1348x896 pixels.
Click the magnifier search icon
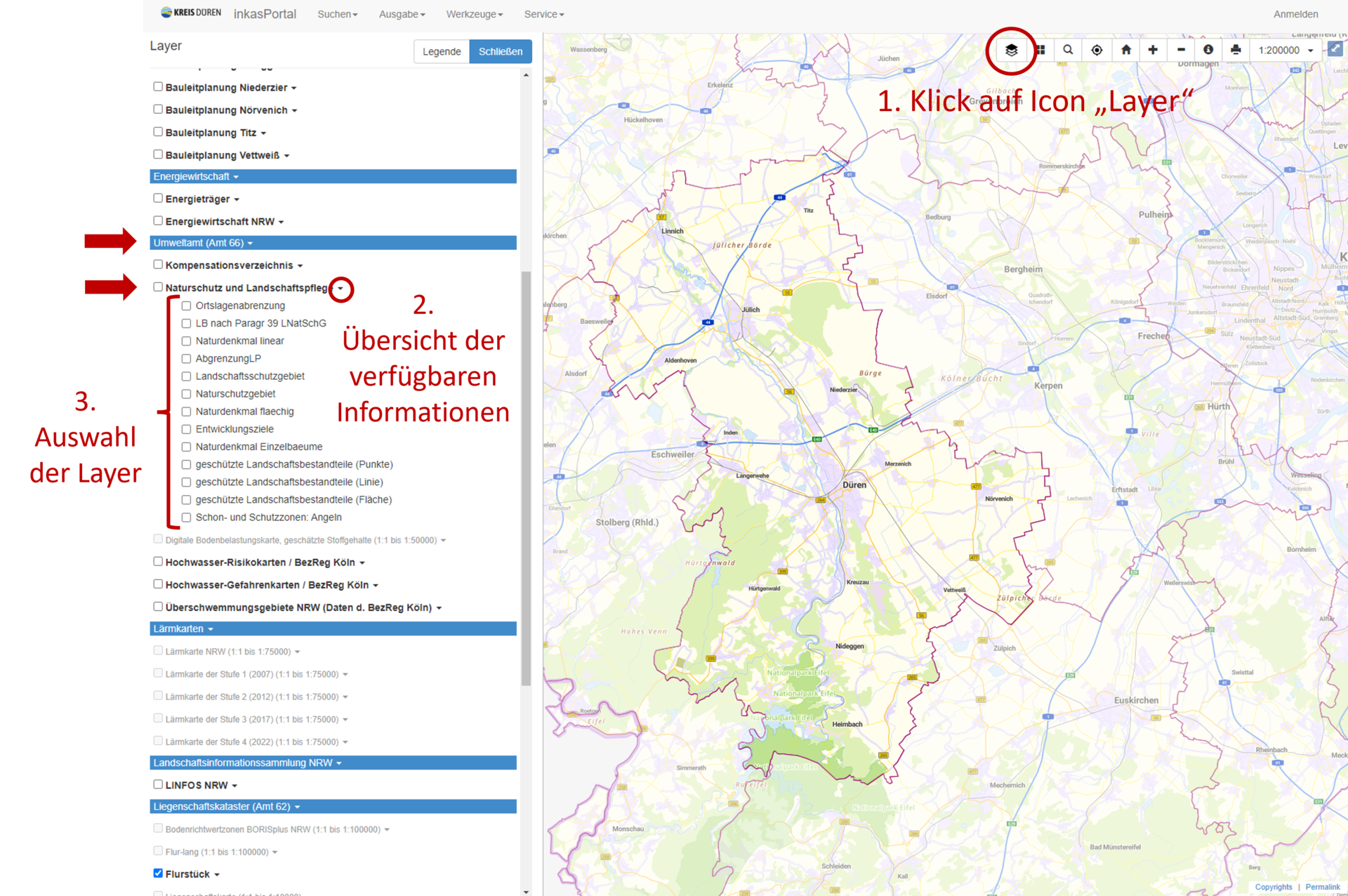[1068, 50]
